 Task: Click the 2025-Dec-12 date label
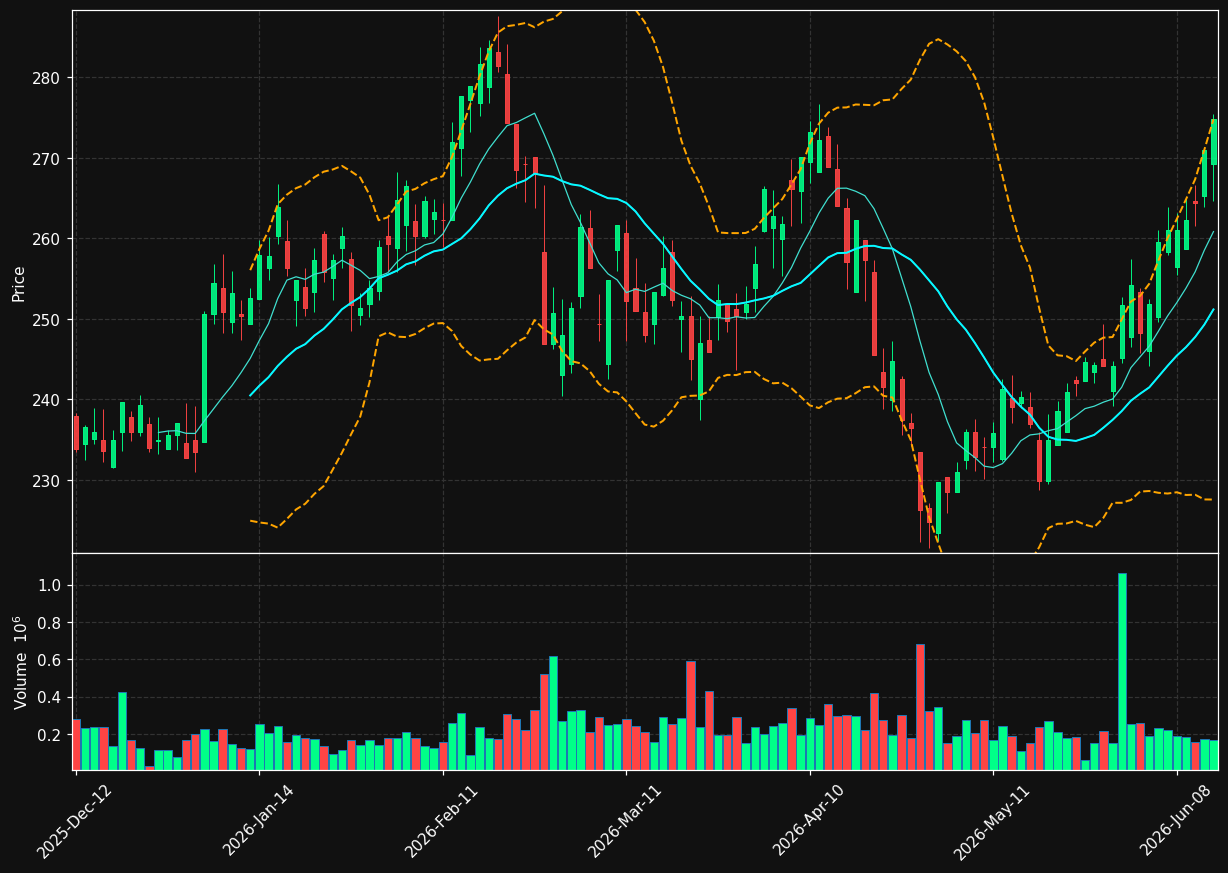click(74, 820)
